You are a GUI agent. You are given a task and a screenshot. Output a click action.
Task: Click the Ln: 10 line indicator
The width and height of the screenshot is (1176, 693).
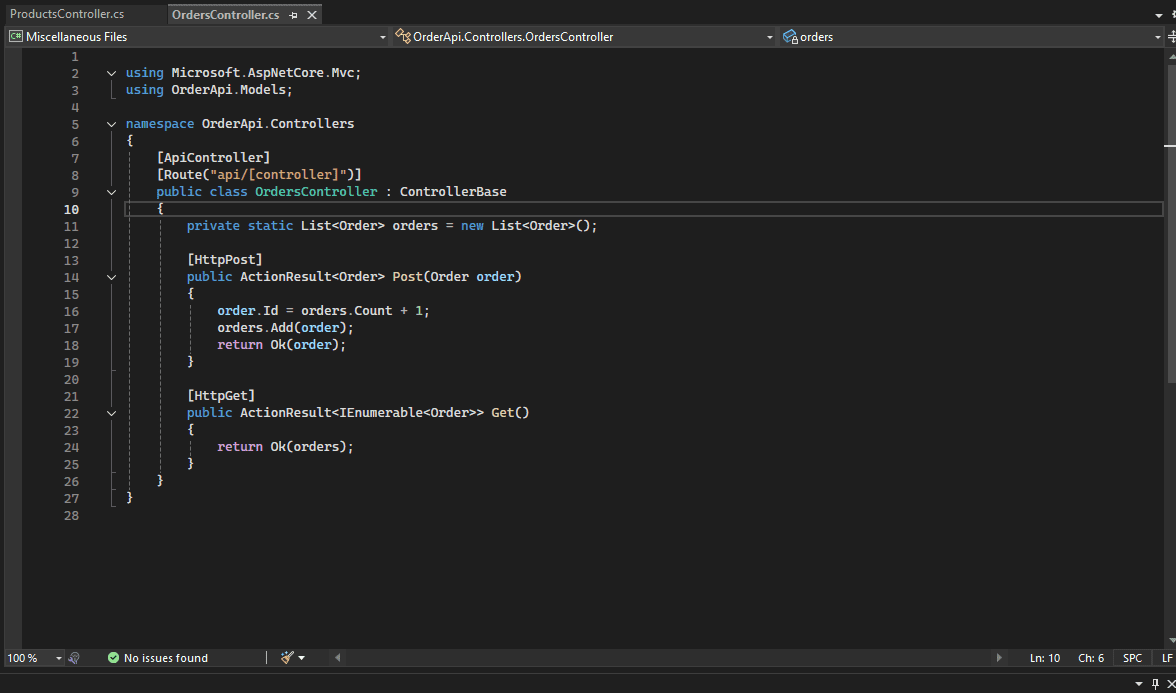pyautogui.click(x=1045, y=658)
